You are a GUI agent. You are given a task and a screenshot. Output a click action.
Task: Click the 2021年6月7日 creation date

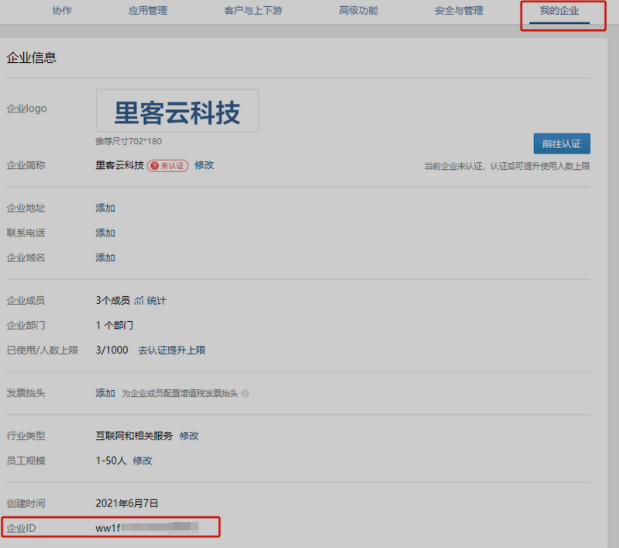[127, 503]
